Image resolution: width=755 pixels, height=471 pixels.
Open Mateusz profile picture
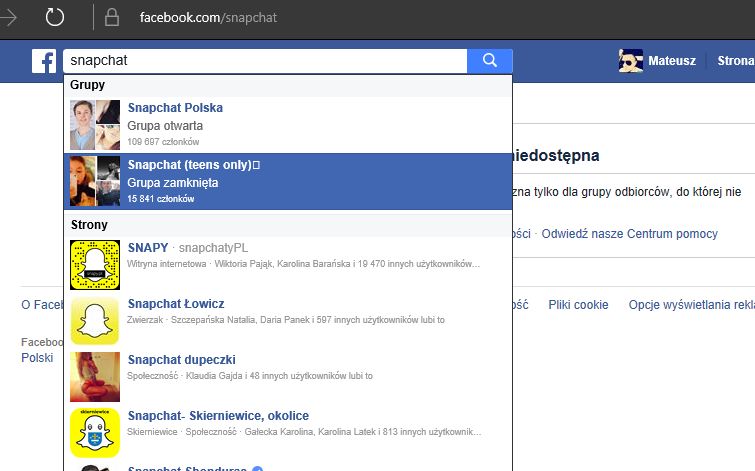[x=631, y=61]
